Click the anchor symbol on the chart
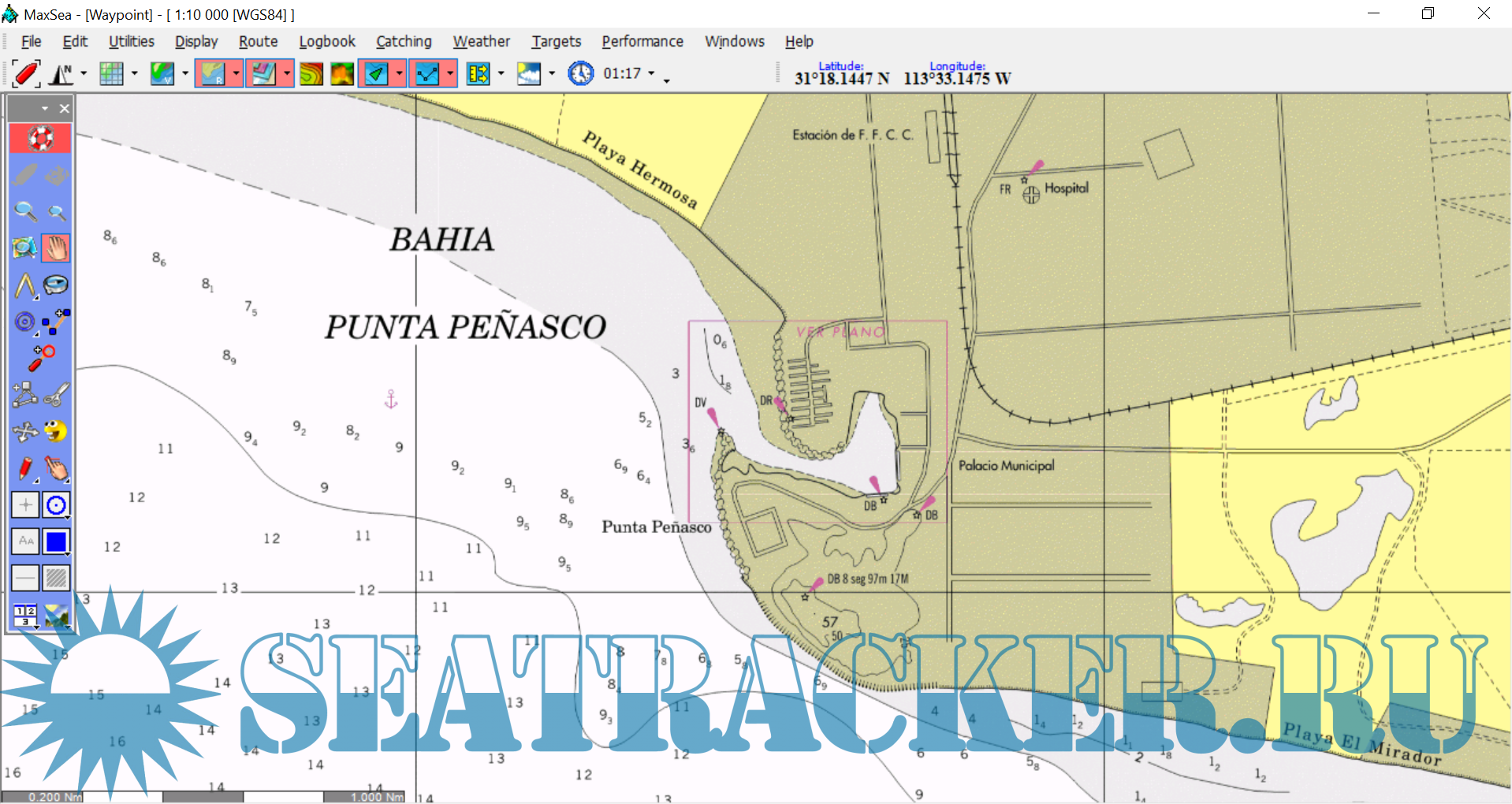Viewport: 1512px width, 804px height. [x=391, y=399]
